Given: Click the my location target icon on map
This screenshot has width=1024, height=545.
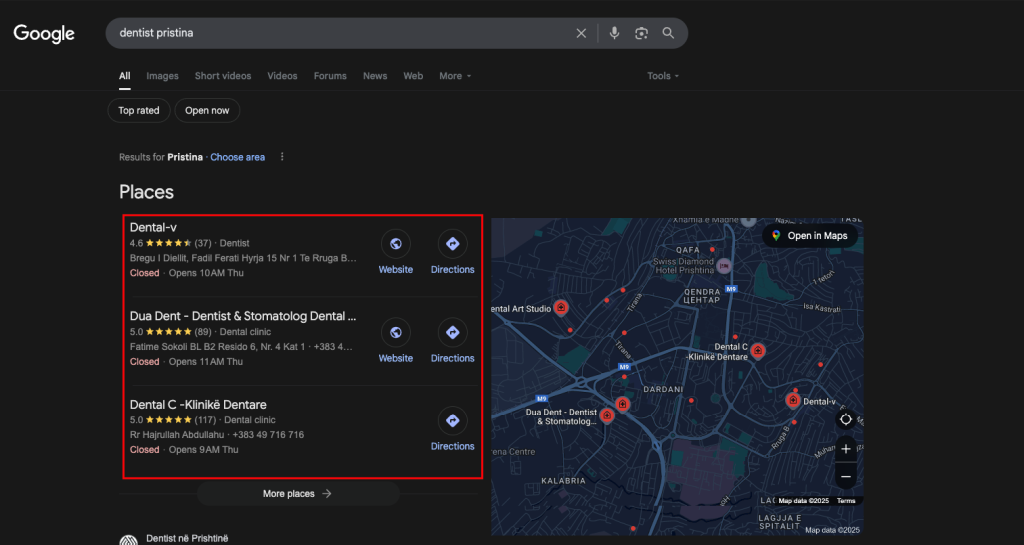Looking at the screenshot, I should click(846, 420).
